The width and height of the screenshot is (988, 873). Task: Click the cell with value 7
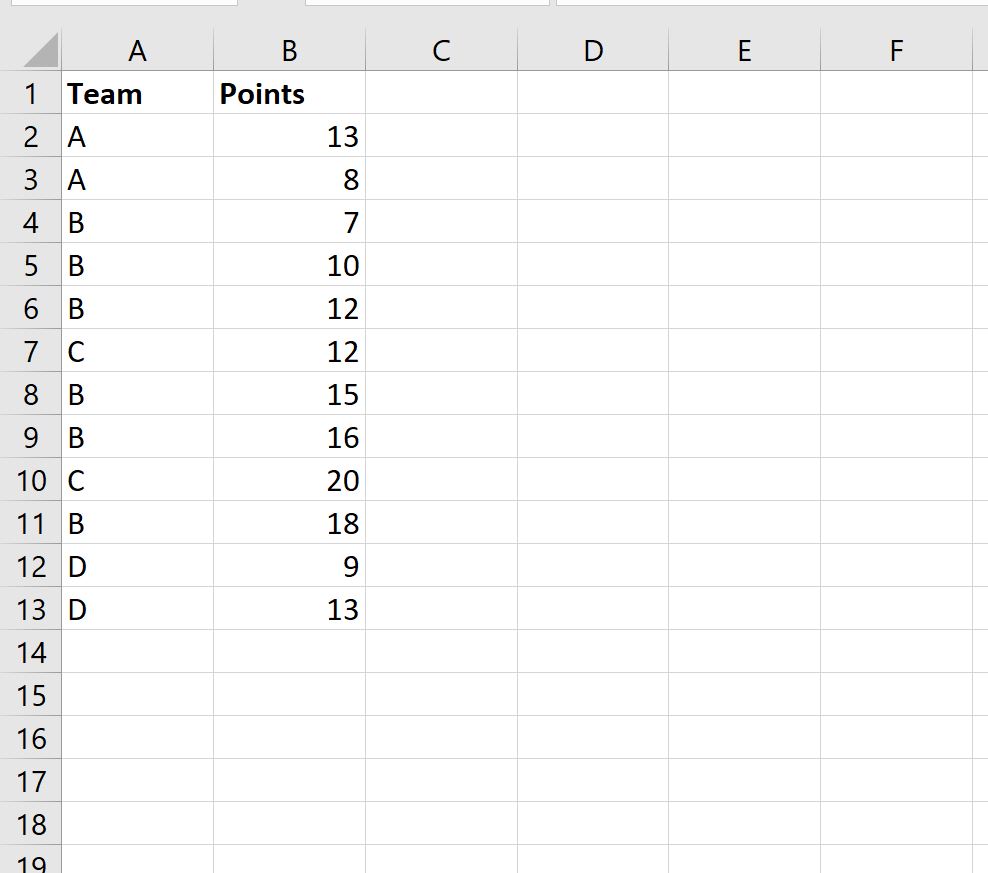(x=288, y=222)
